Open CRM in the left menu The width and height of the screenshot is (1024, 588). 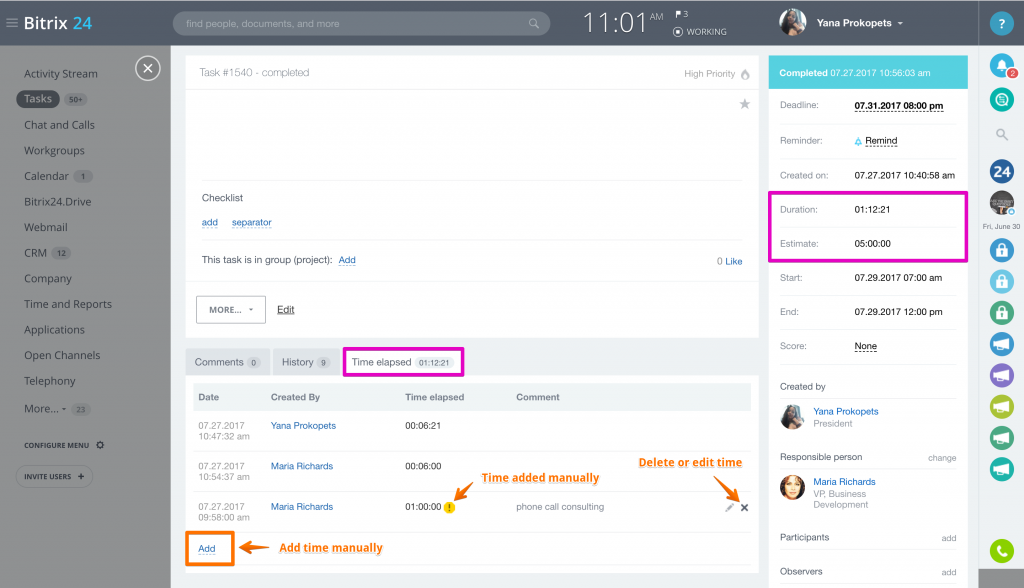(35, 253)
